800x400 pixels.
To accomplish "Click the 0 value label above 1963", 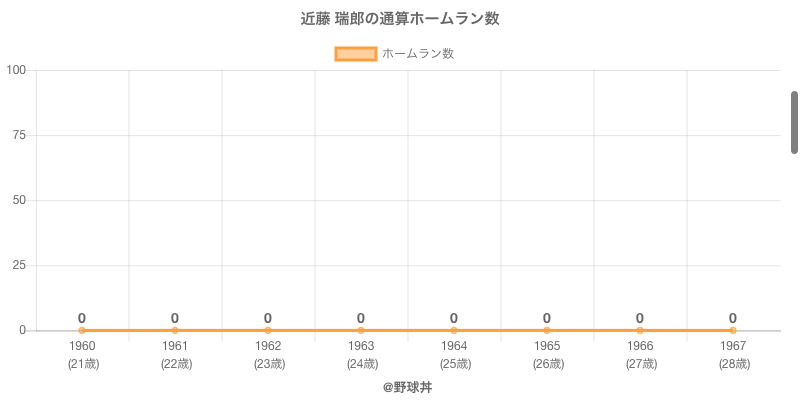I will 361,318.
